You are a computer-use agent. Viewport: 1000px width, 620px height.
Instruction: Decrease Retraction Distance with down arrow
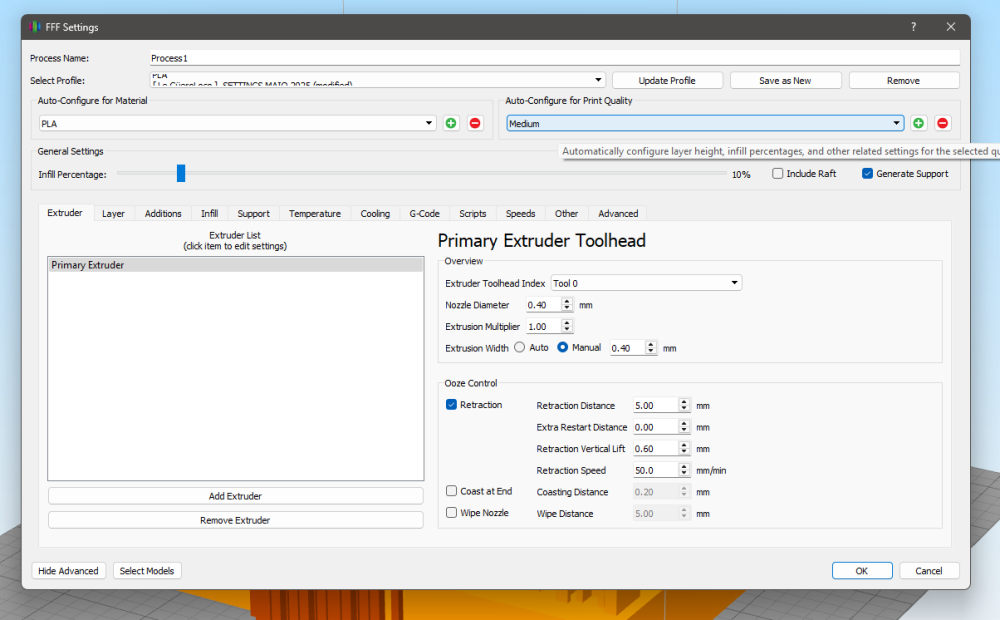[684, 409]
